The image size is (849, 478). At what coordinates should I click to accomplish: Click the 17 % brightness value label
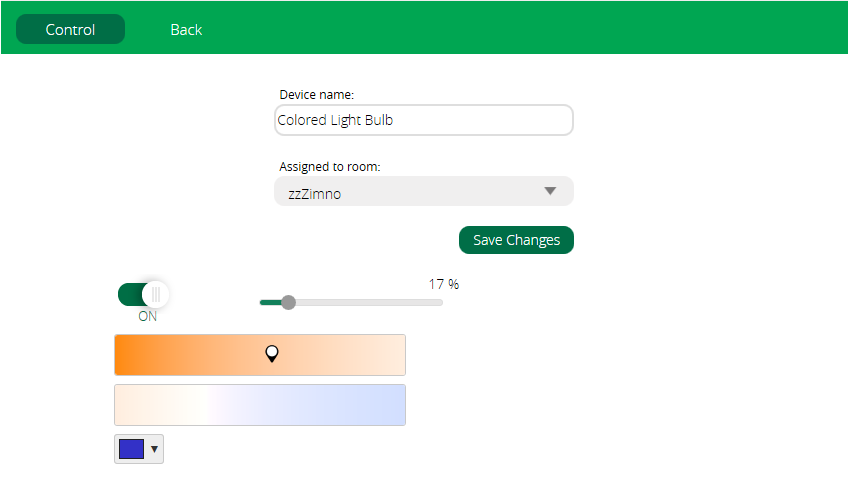[x=443, y=284]
